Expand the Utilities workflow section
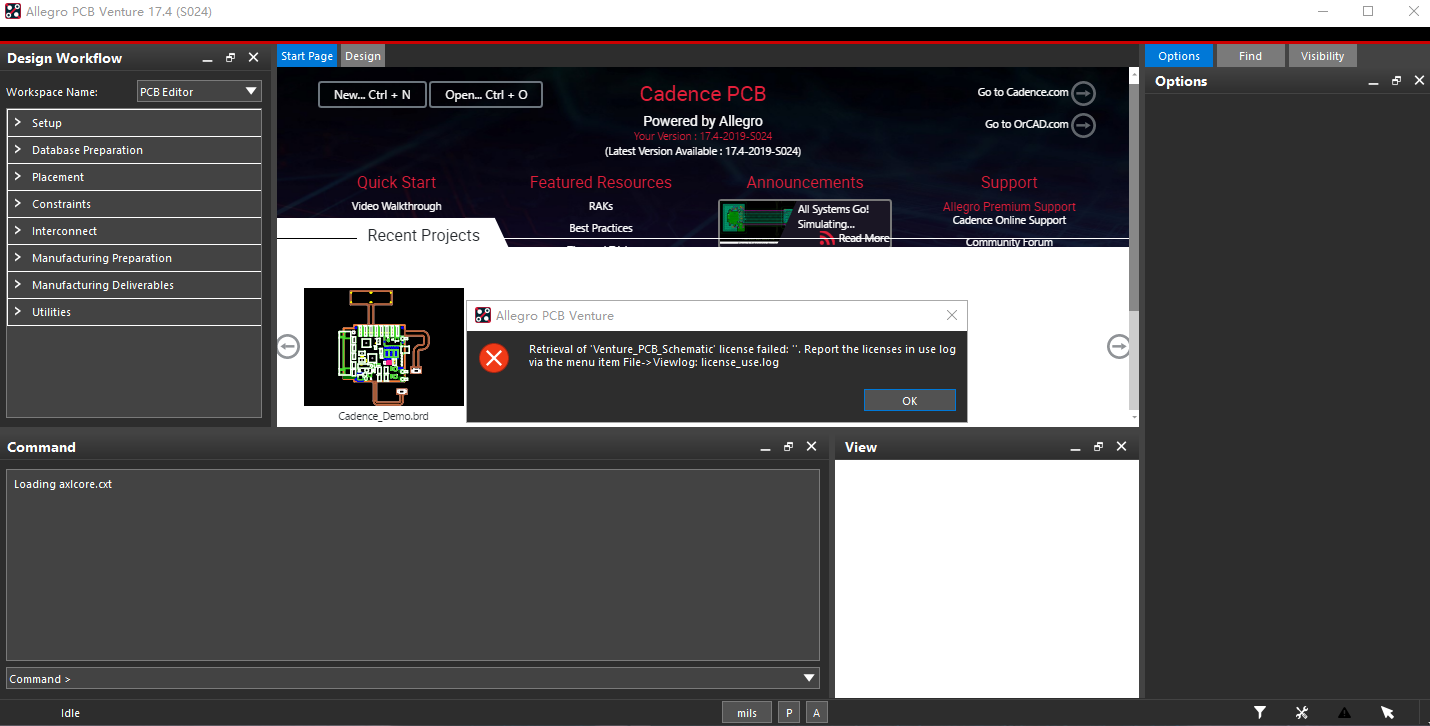 (134, 312)
